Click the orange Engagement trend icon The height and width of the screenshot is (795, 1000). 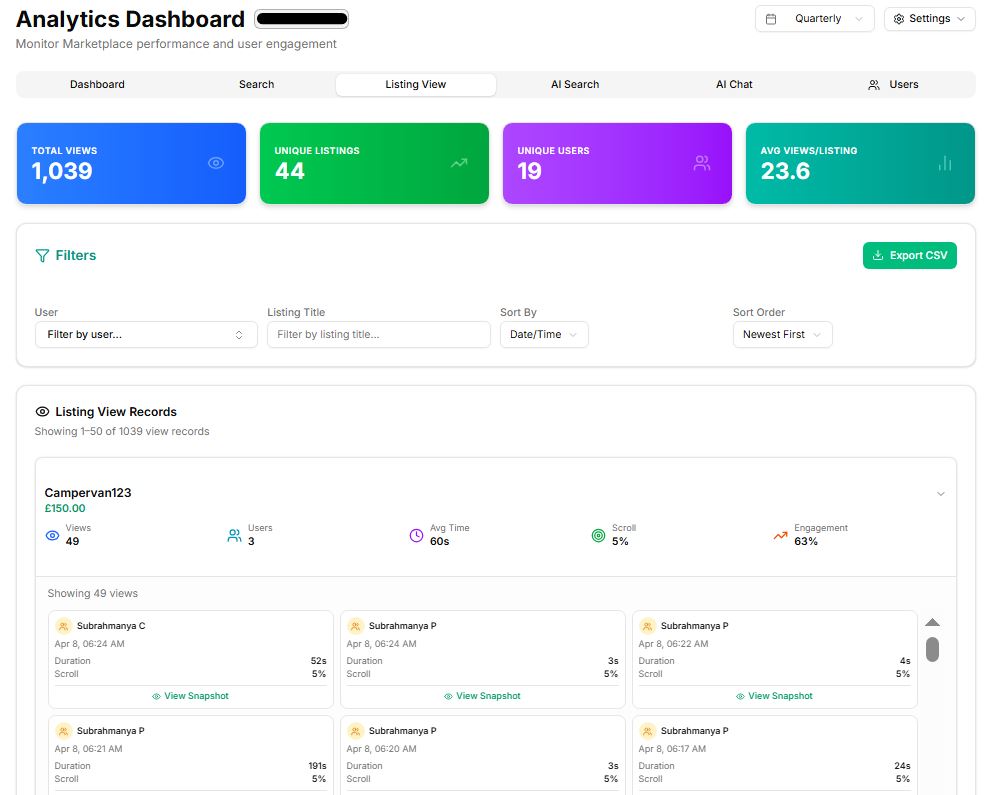click(x=780, y=536)
